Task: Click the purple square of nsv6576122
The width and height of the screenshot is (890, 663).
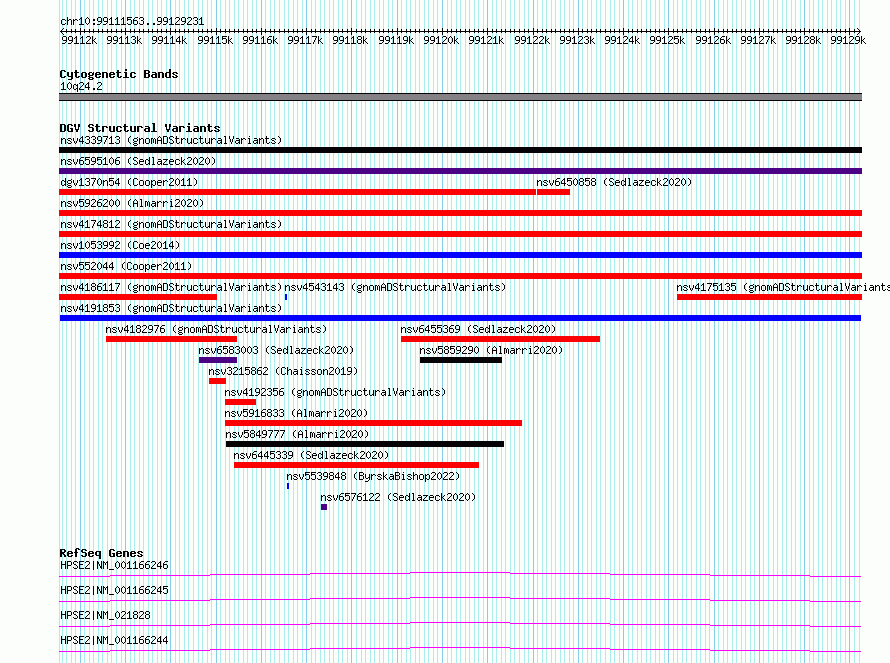Action: coord(324,507)
